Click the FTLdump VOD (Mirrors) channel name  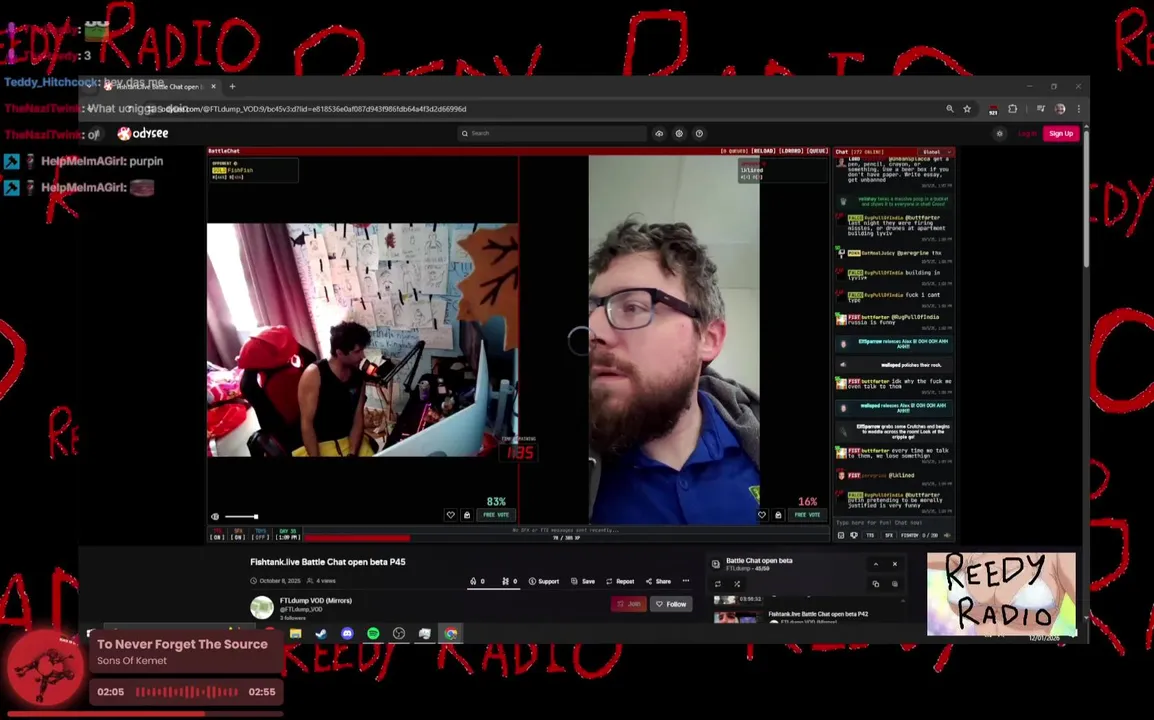tap(316, 601)
